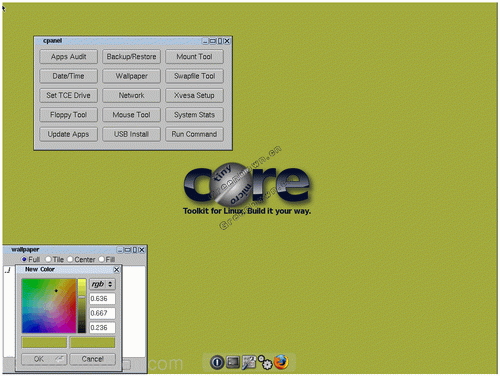Viewport: 500px width, 376px height.
Task: Click the power/exit icon in the dock
Action: pos(217,362)
